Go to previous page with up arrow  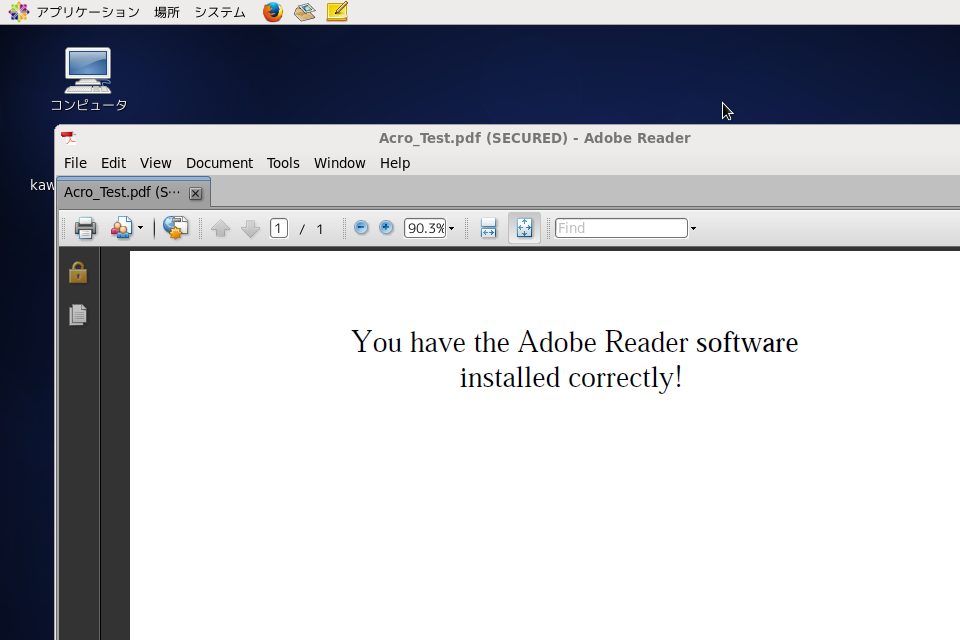point(221,229)
